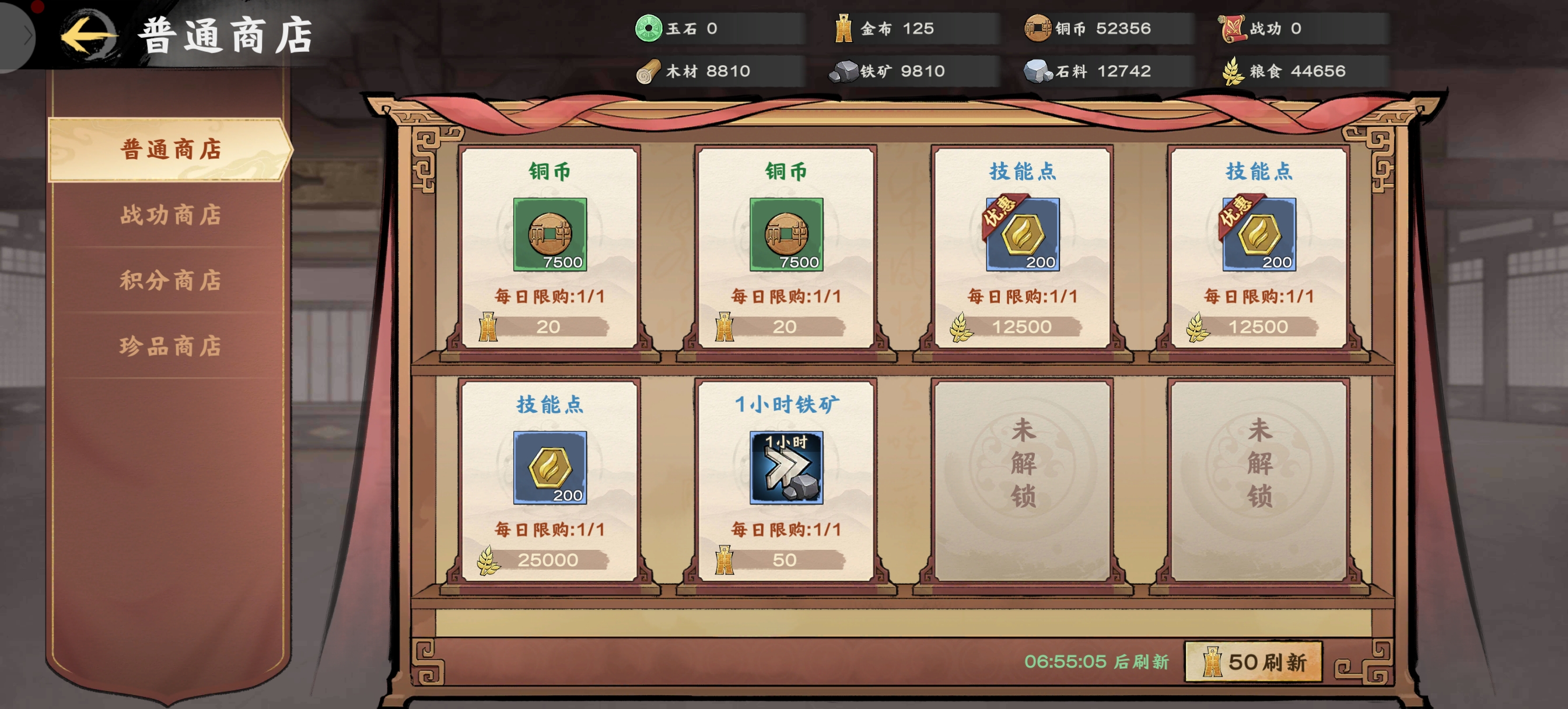Select the 普通商店 tab
Screen dimensions: 1568x709
(170, 149)
